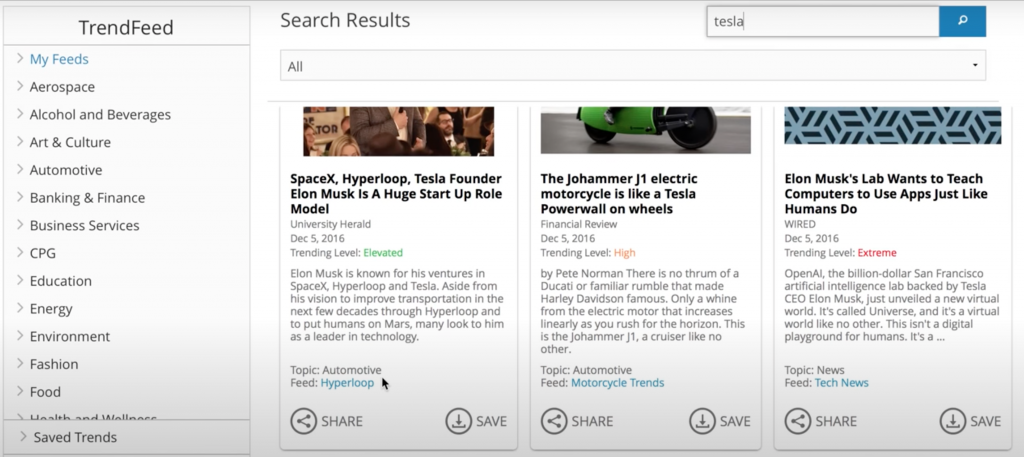
Task: Click share icon on SpaceX Hyperloop card
Action: (303, 421)
